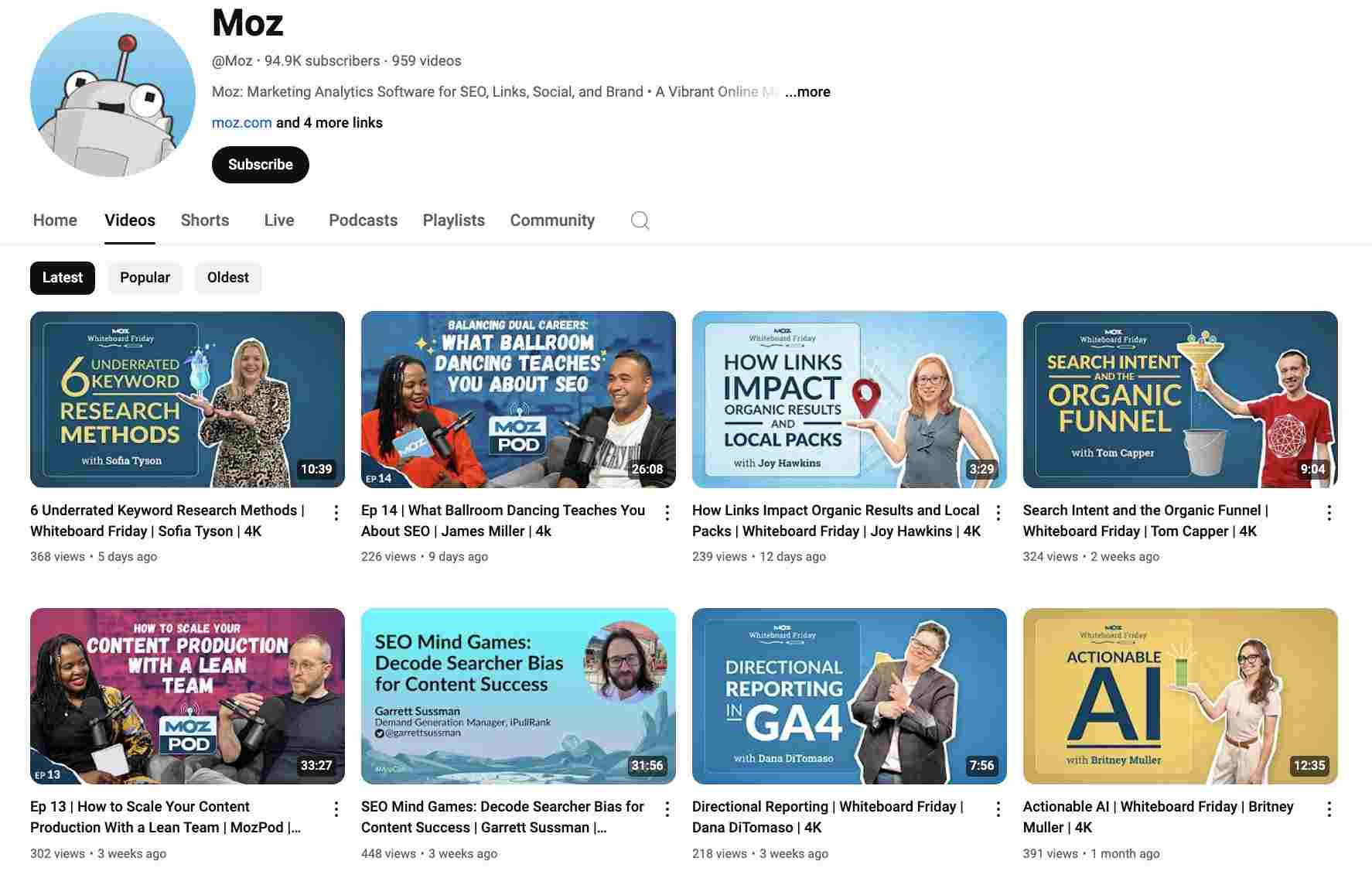Switch to the Playlists tab
This screenshot has width=1372, height=885.
(454, 220)
